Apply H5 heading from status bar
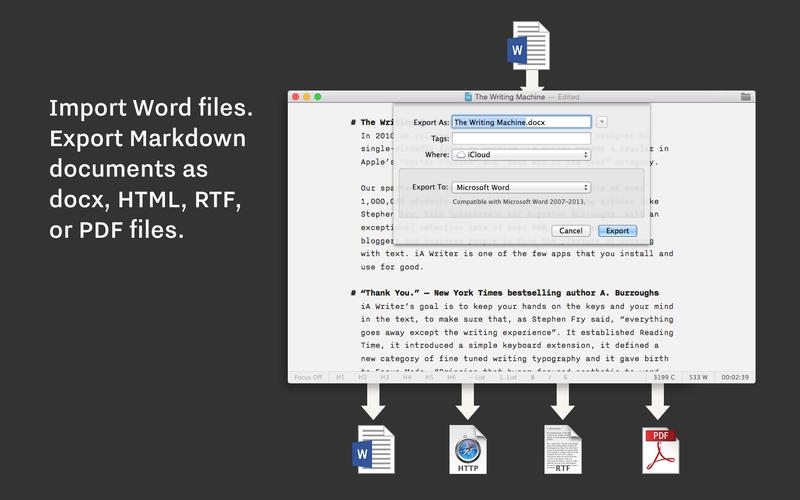 tap(429, 377)
